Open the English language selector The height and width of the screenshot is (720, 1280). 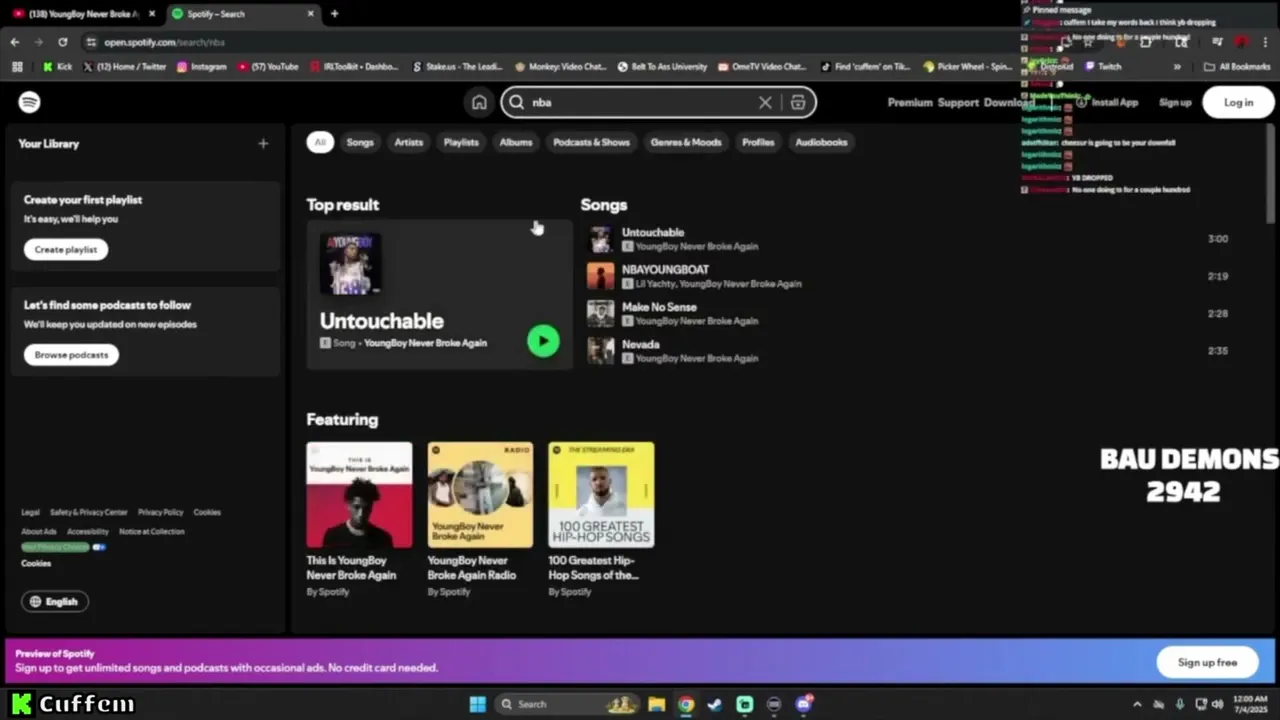click(55, 601)
